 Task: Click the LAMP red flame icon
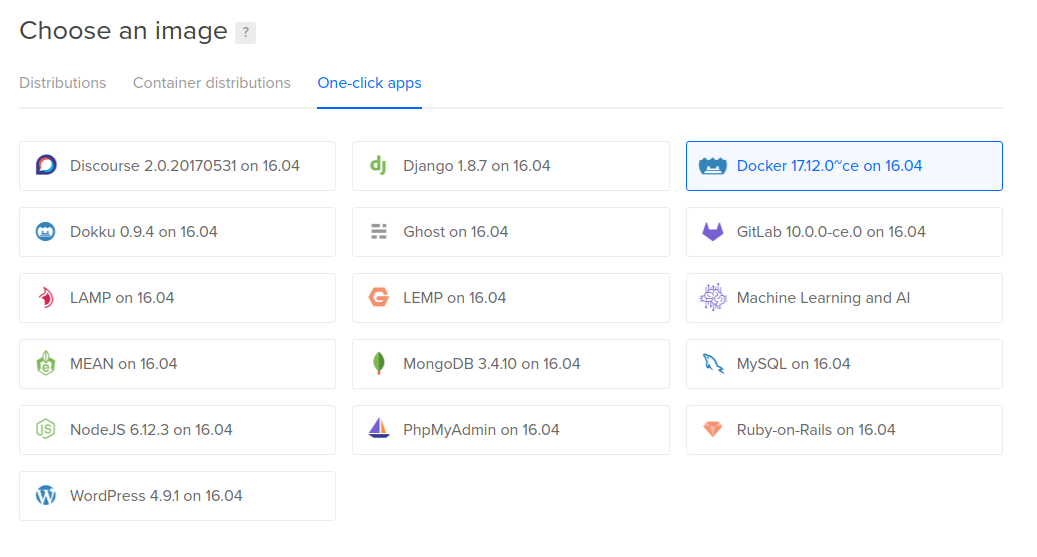(46, 298)
